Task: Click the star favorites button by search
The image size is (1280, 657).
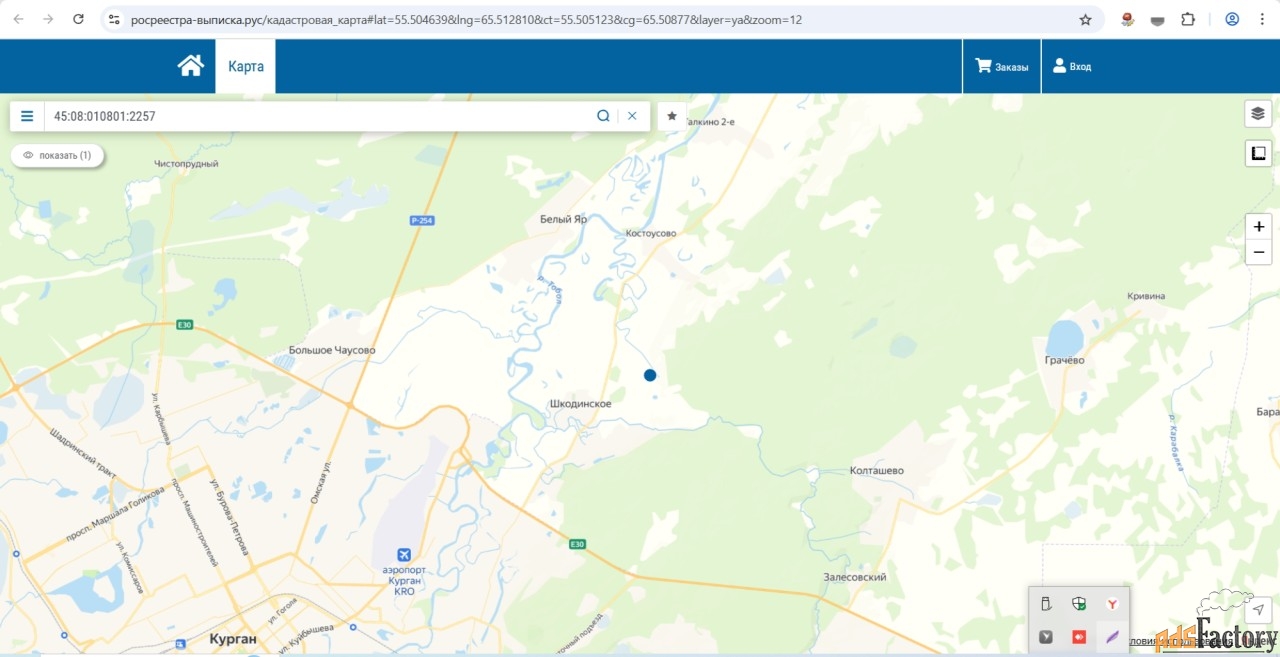Action: pyautogui.click(x=672, y=116)
